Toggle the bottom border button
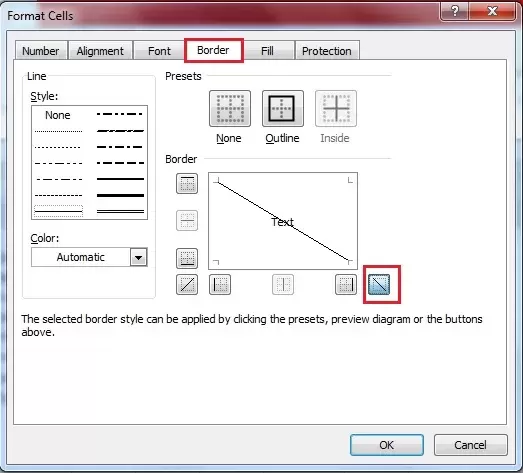523x473 pixels. 187,258
